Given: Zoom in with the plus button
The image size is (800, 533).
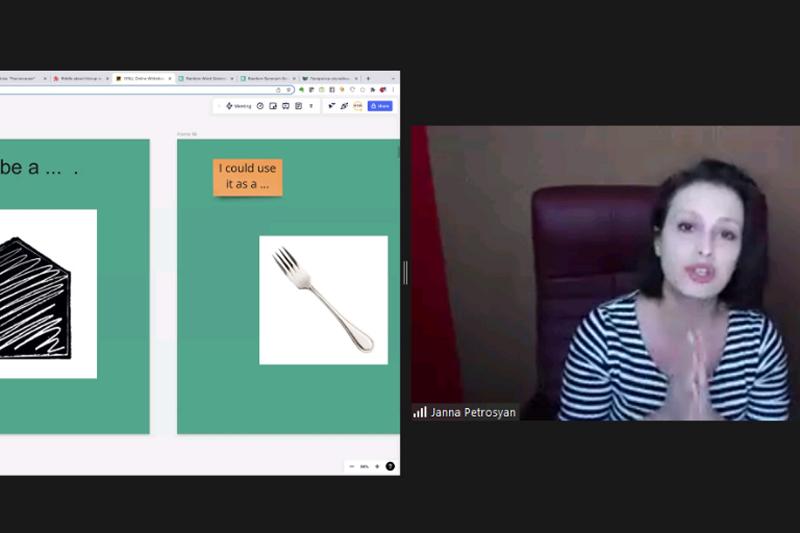Looking at the screenshot, I should click(x=377, y=466).
